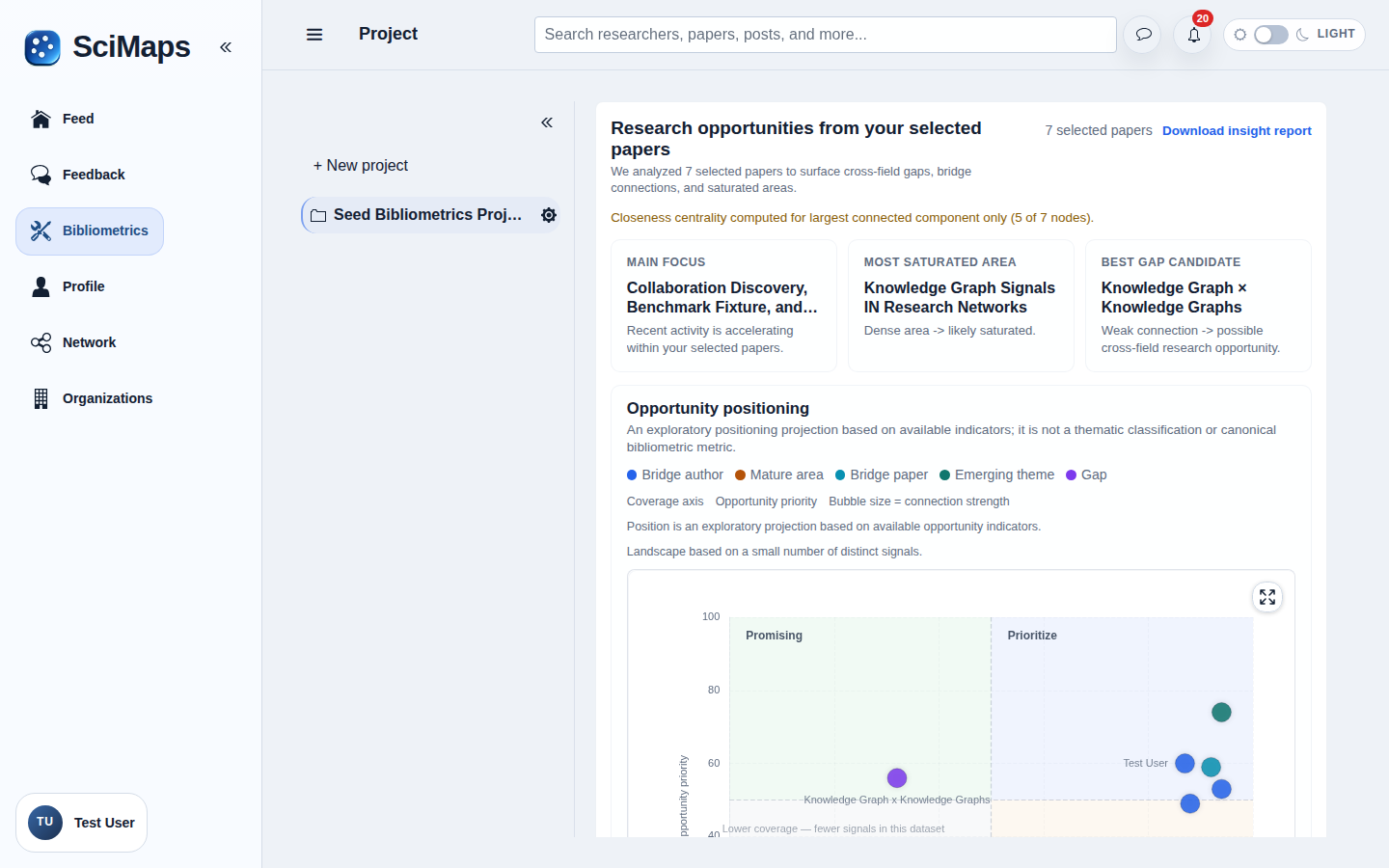
Task: Toggle Gap legend item
Action: click(x=1086, y=475)
